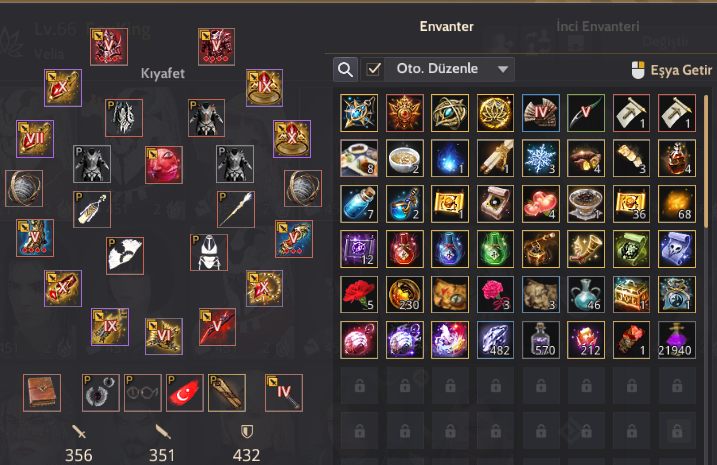
Task: Select the Kıyafet label
Action: (163, 73)
